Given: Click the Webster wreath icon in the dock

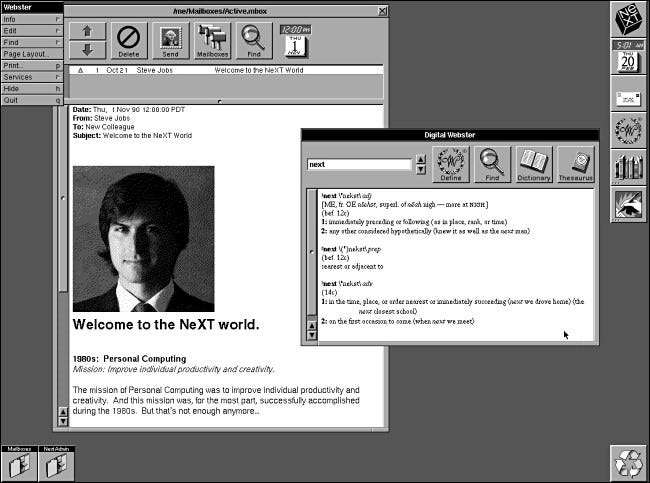Looking at the screenshot, I should [628, 131].
